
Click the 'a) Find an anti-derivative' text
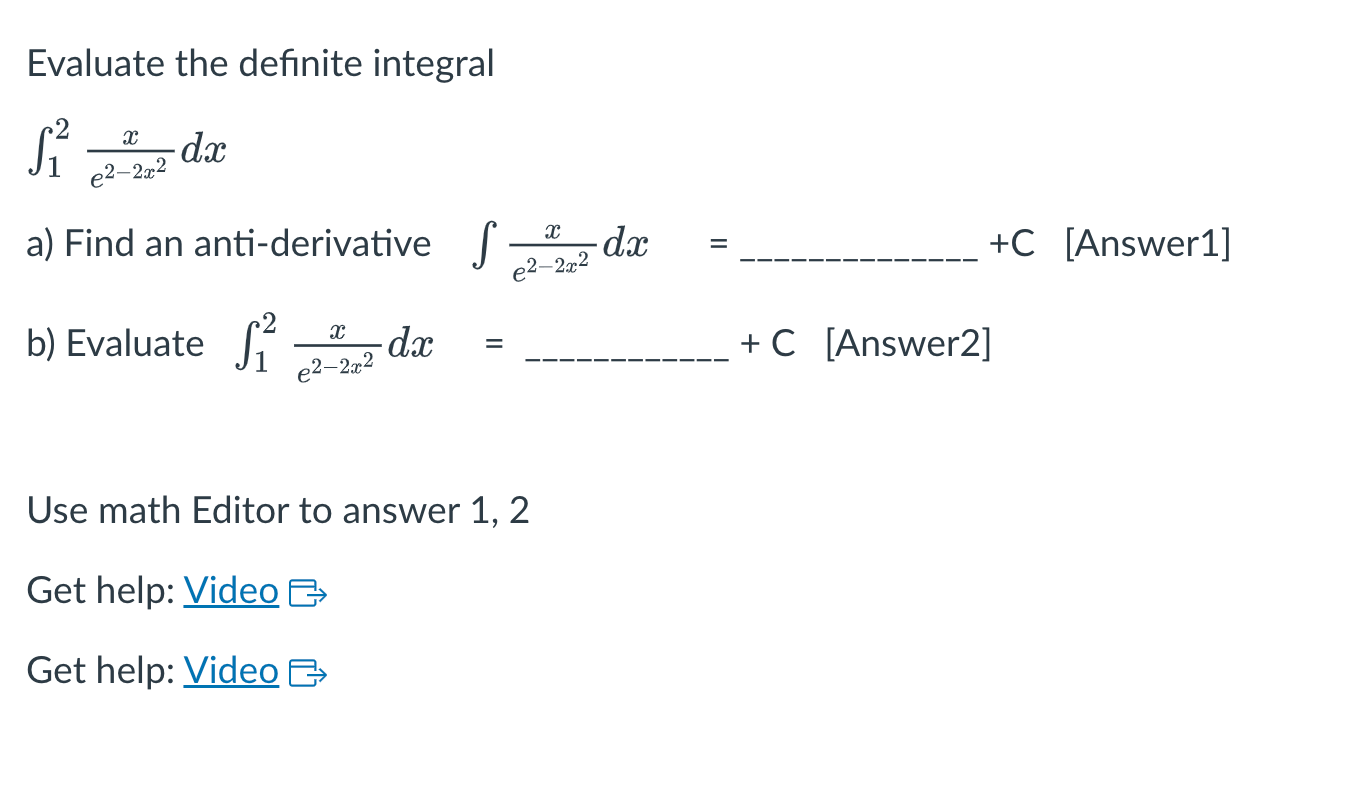coord(229,243)
